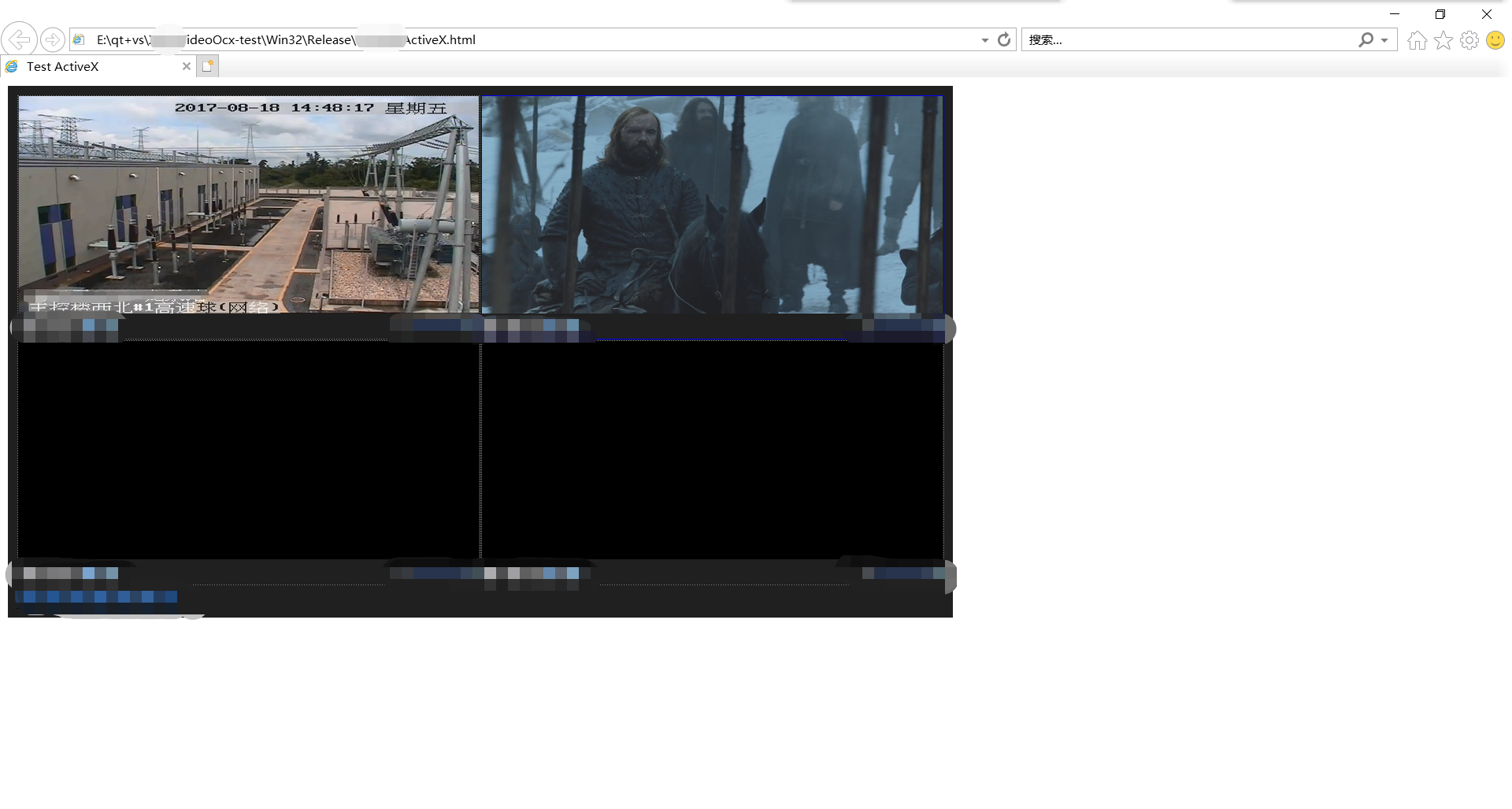Close the Test ActiveX tab
This screenshot has height=809, width=1512.
(x=187, y=66)
